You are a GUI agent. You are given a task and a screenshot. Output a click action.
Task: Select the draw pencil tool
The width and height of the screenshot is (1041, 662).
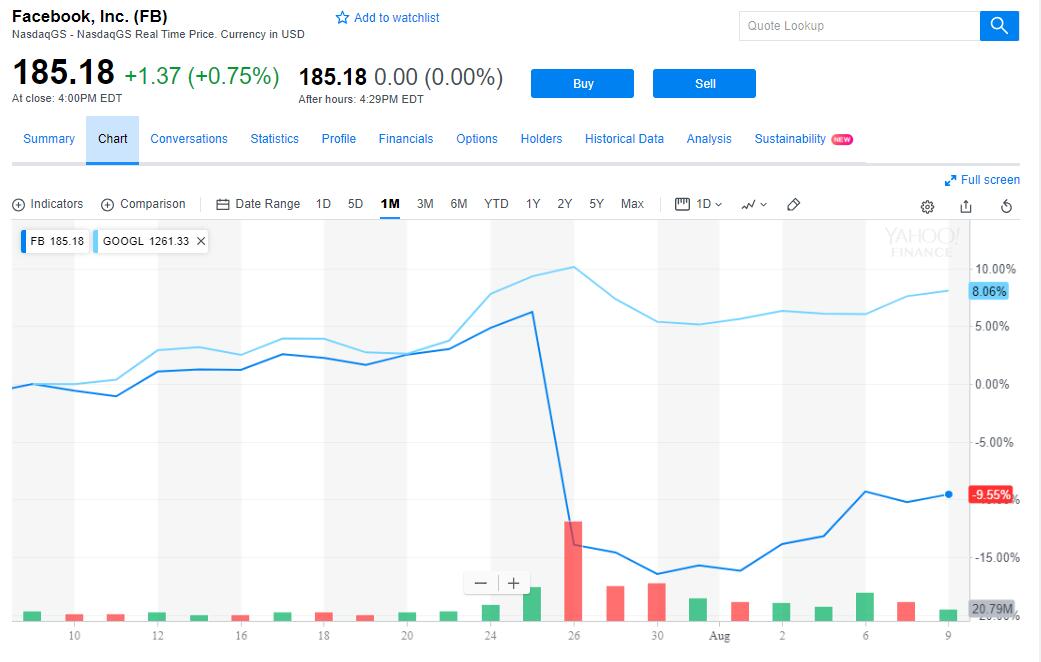point(793,205)
